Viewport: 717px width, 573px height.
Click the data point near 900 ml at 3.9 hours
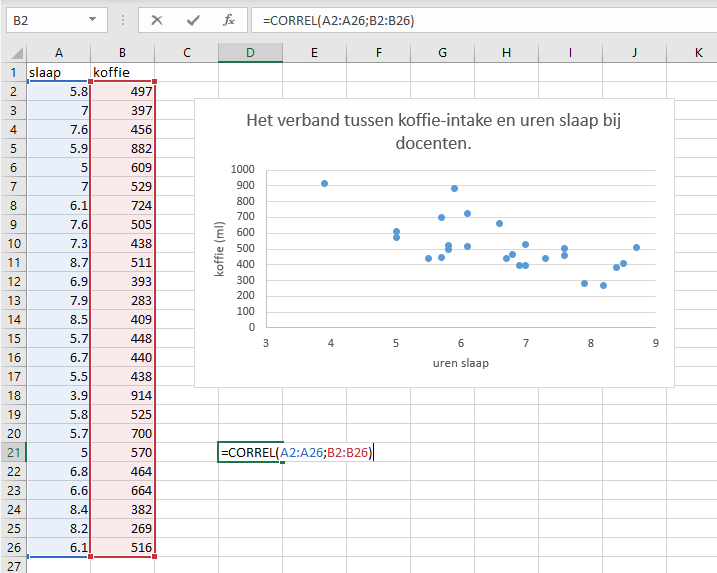coord(324,183)
